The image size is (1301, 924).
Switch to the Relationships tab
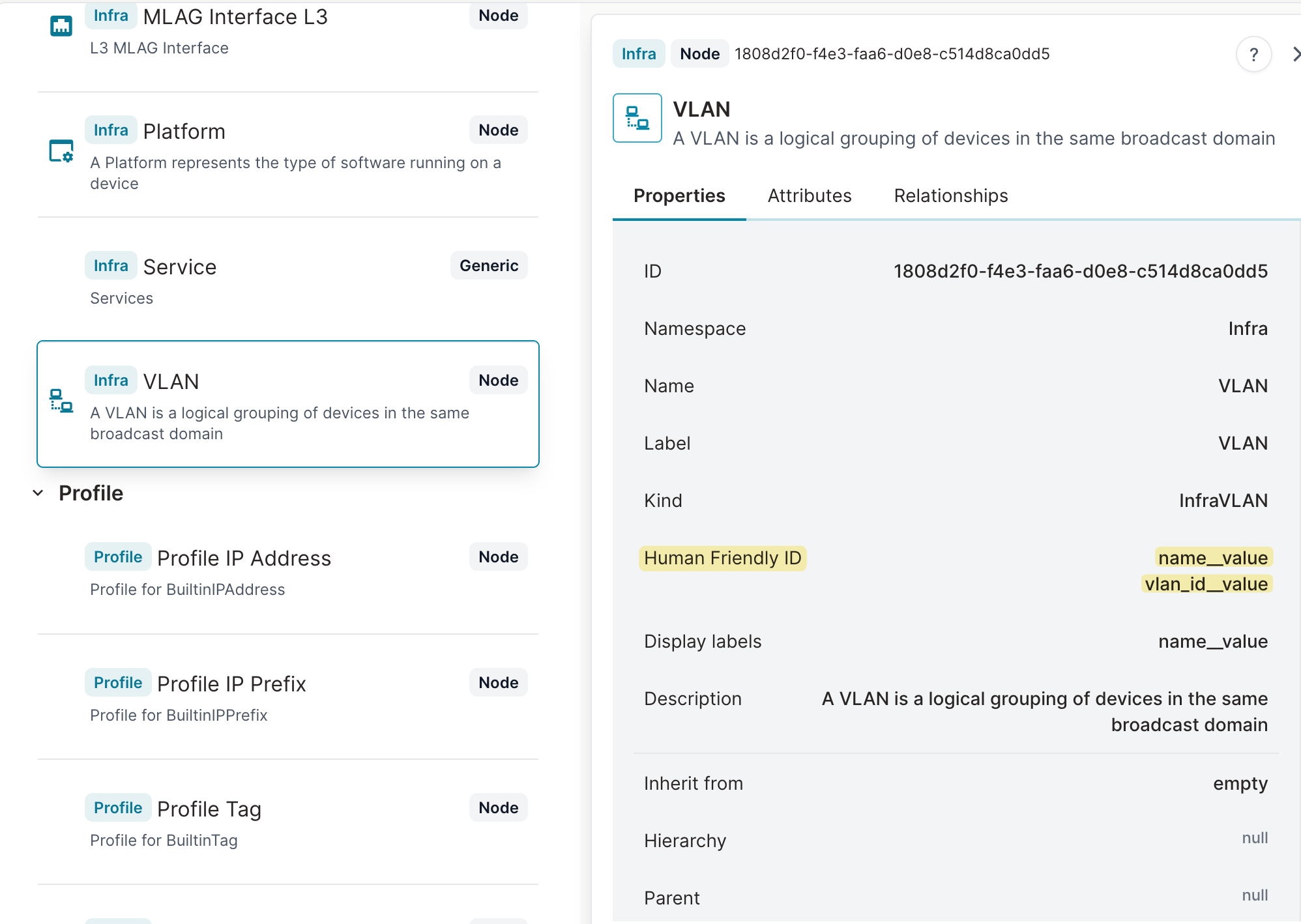point(951,195)
